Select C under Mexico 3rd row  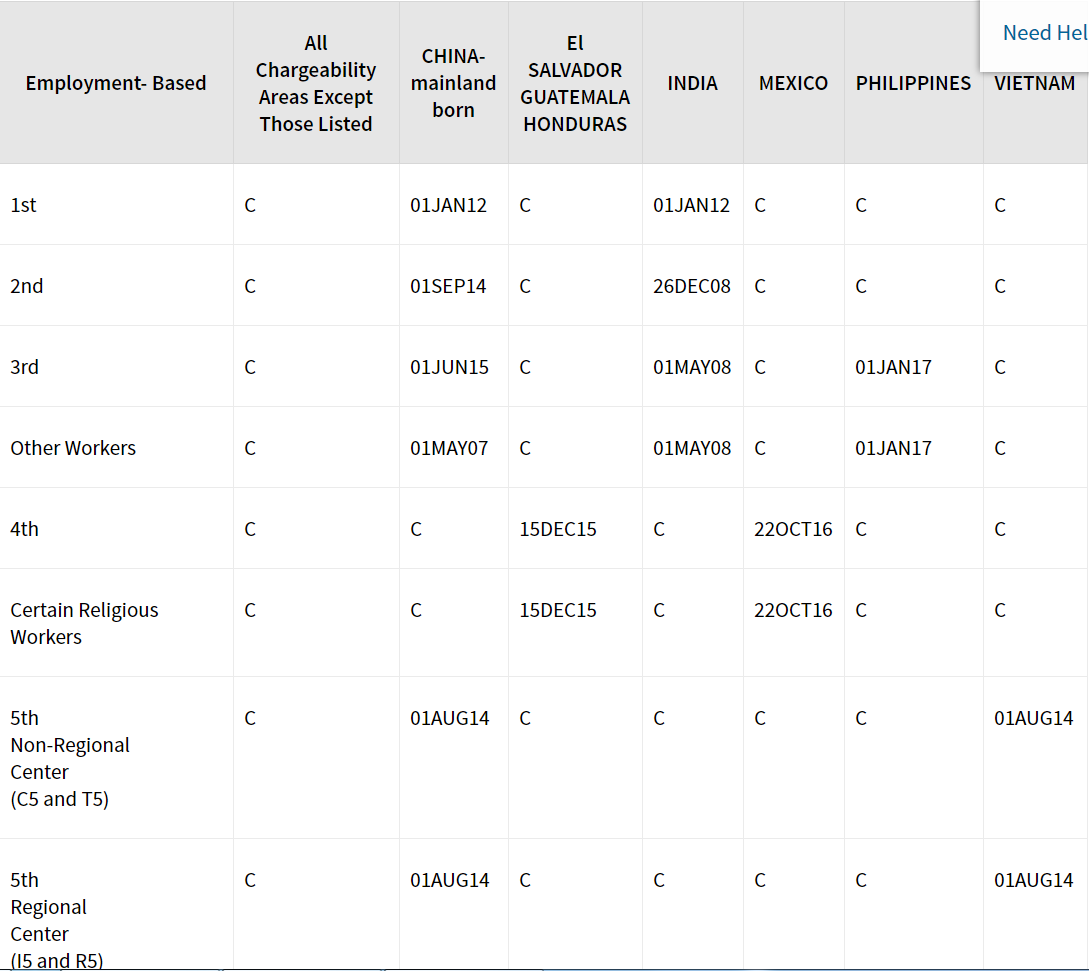click(x=760, y=367)
